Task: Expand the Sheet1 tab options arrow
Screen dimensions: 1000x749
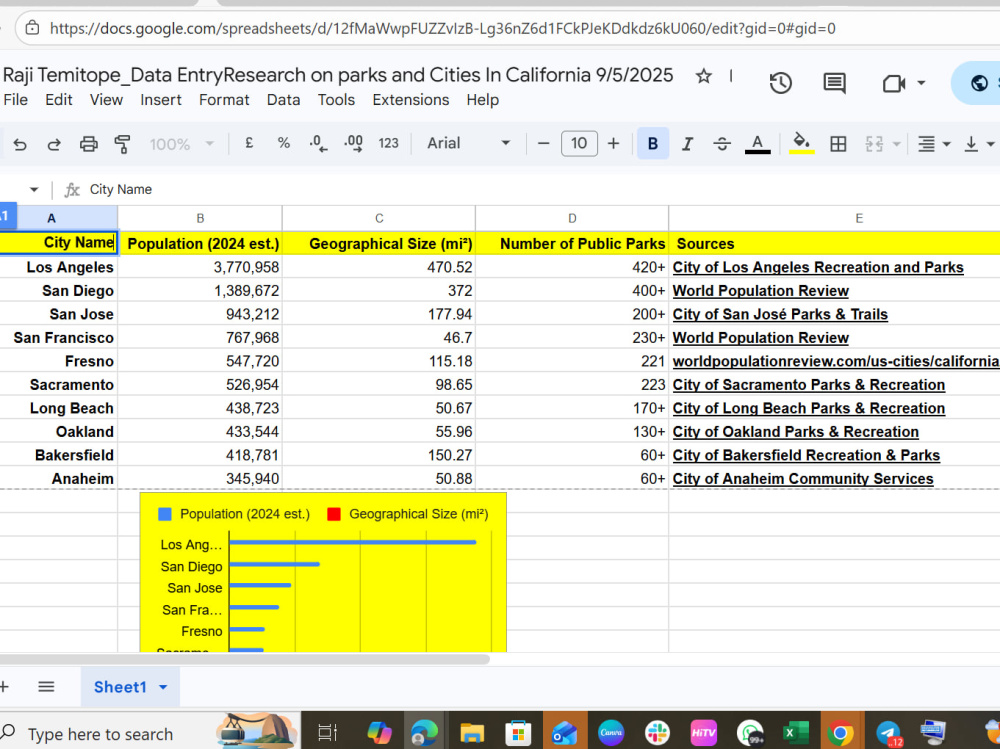Action: 163,687
